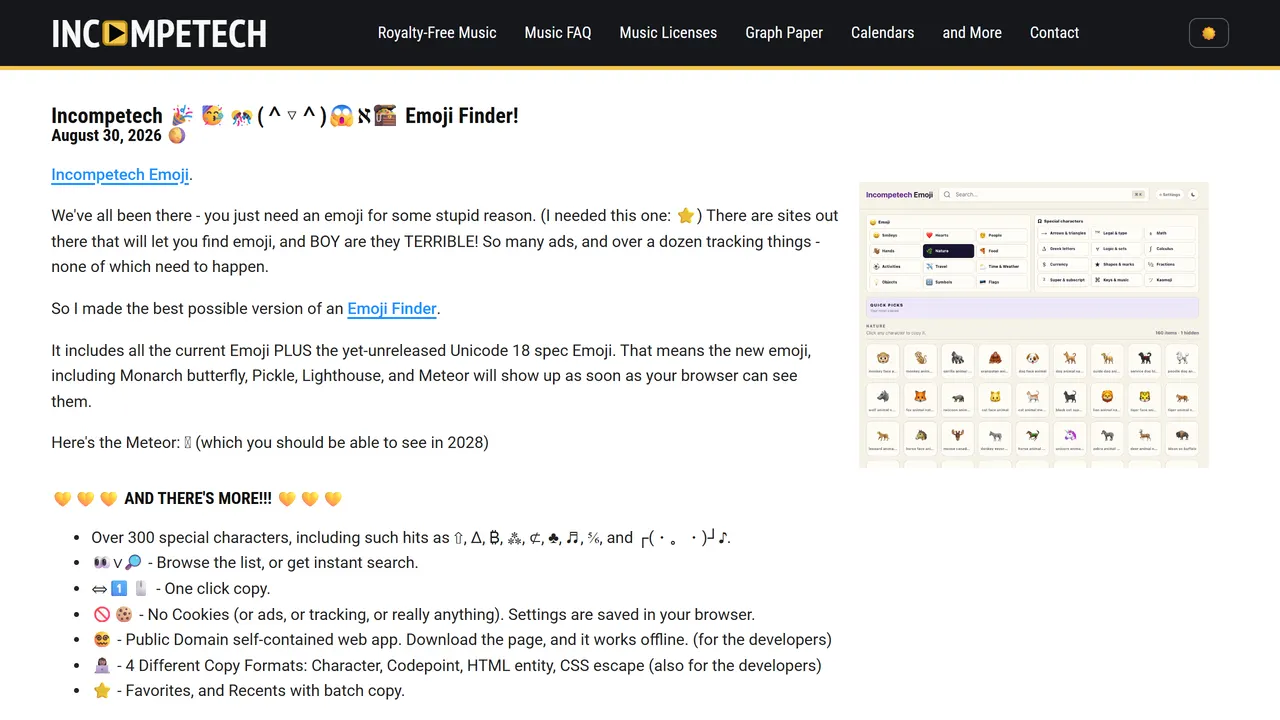1280x720 pixels.
Task: Click the cookie emoji in the No Cookies line
Action: 124,615
